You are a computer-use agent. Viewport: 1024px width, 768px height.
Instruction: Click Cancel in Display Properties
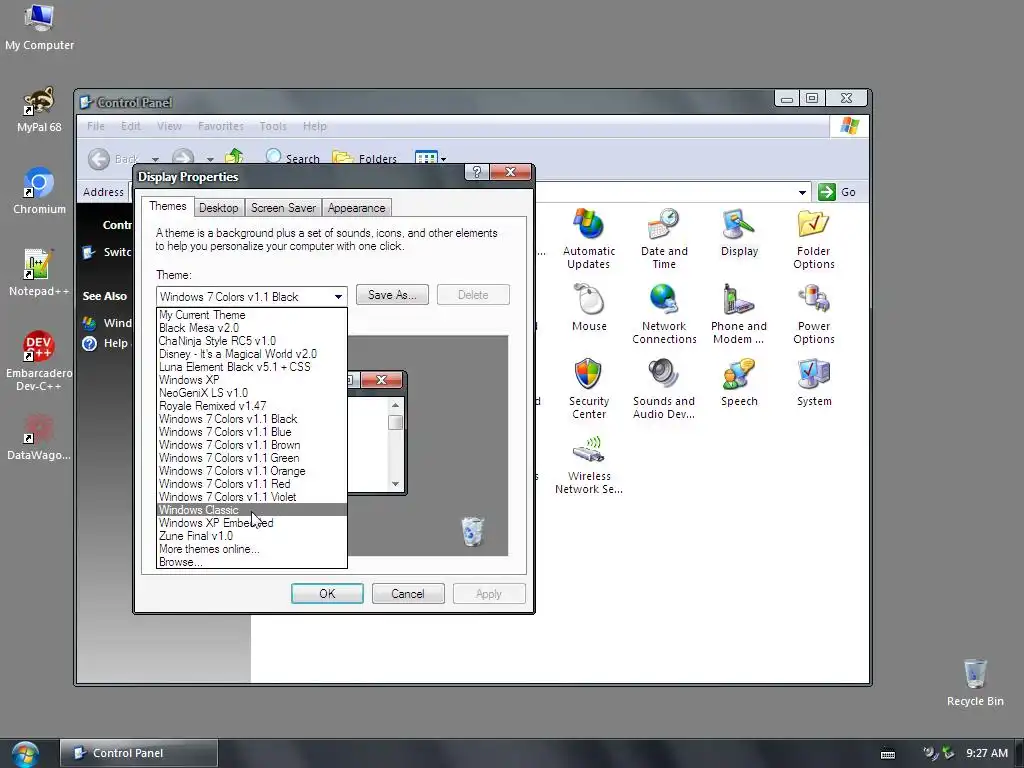[x=408, y=594]
